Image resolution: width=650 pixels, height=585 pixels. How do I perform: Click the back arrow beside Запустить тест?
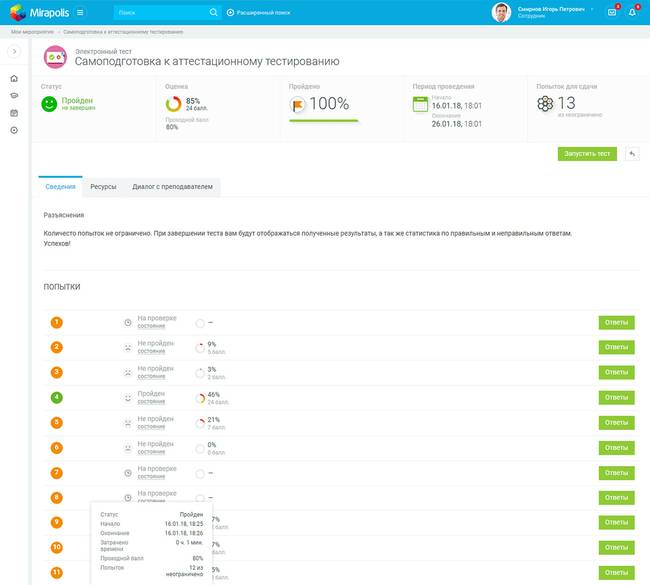[632, 153]
